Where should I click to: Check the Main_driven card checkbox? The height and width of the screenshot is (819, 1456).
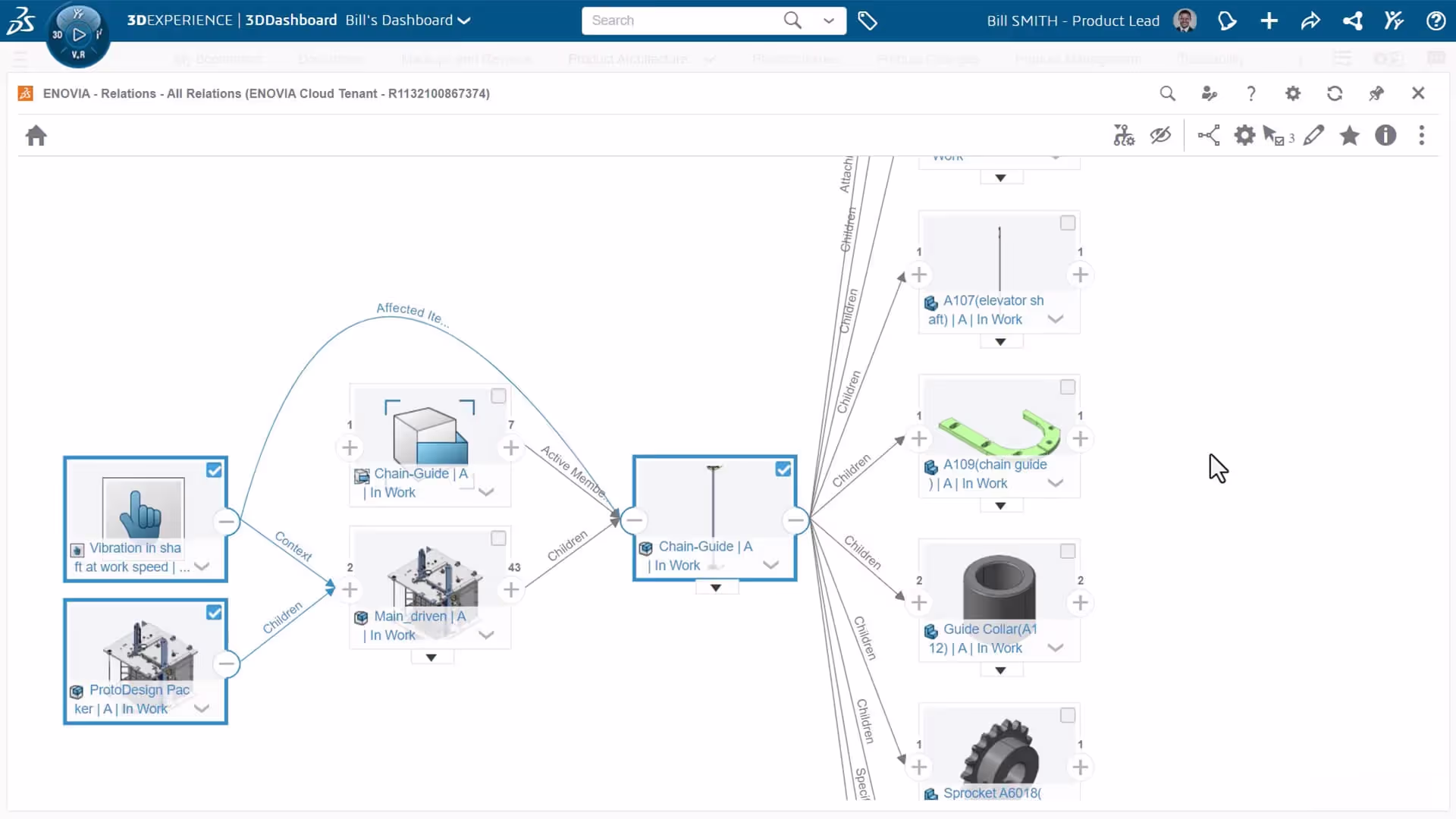pyautogui.click(x=498, y=538)
